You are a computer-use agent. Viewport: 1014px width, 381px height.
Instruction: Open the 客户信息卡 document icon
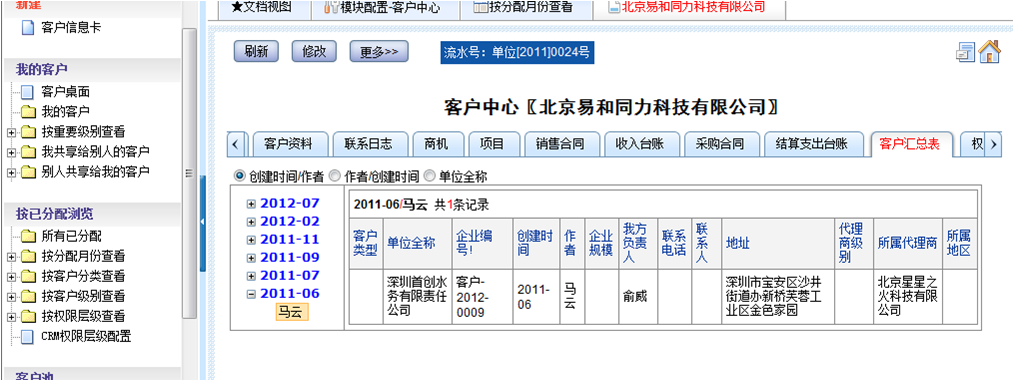coord(27,28)
